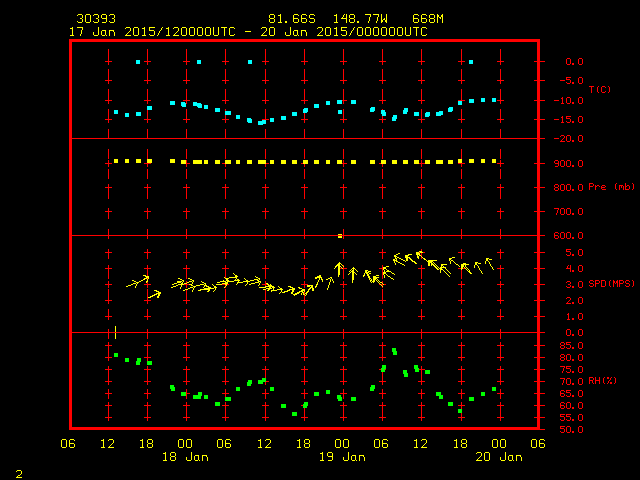Select the start time 17 Jan 2015/120000UTC
The height and width of the screenshot is (480, 640).
tap(152, 32)
